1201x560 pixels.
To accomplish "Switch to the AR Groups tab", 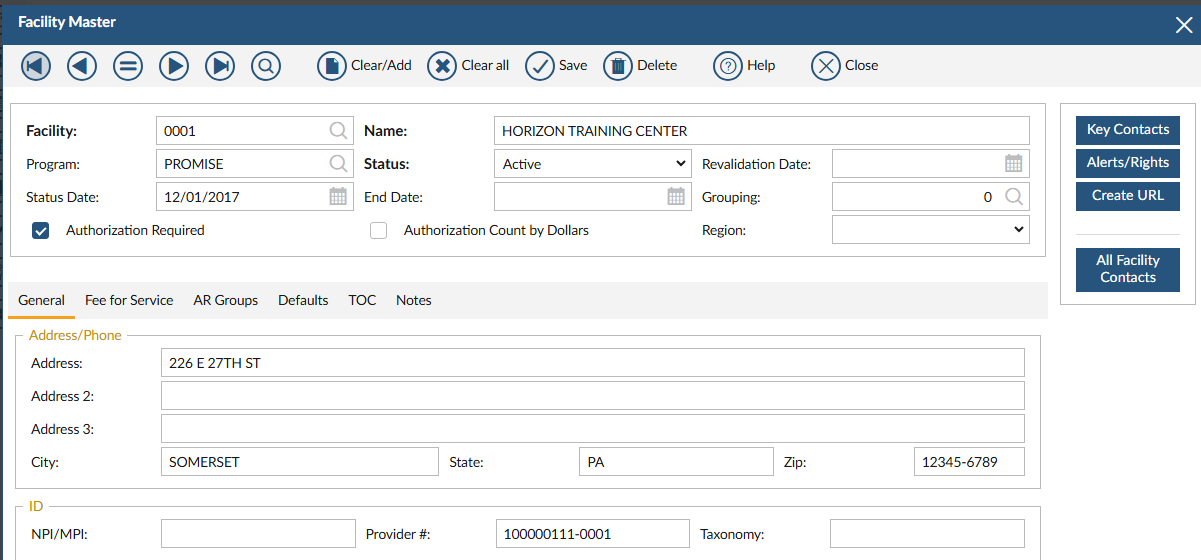I will 226,300.
